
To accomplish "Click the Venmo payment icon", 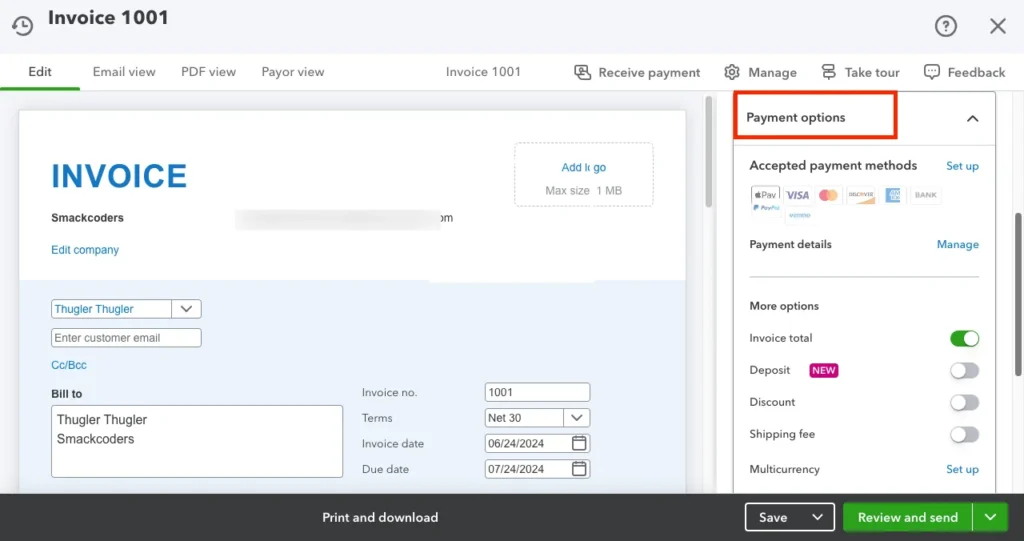I will click(799, 215).
